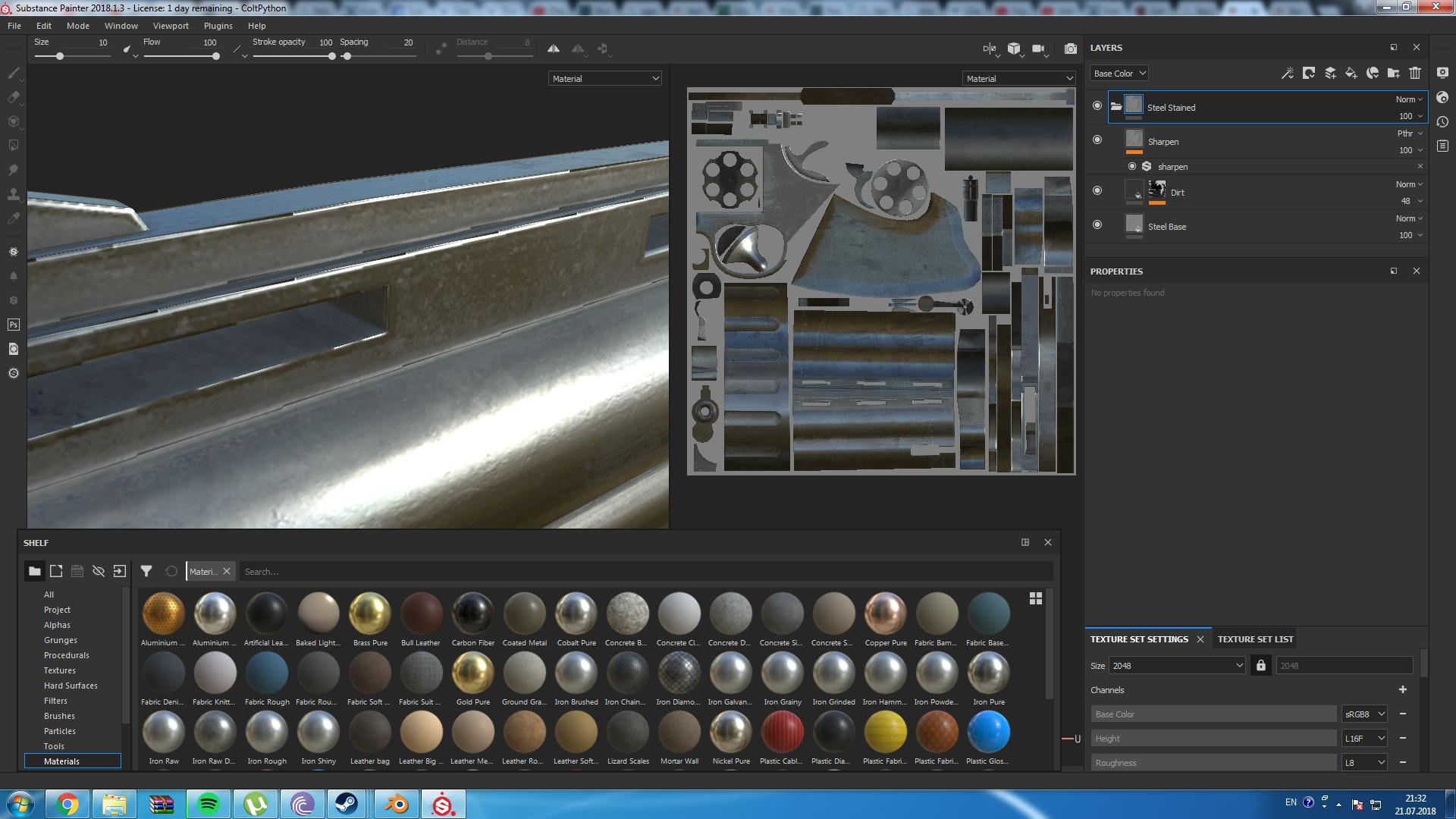Hide the Steel Base layer
1456x819 pixels.
click(1097, 224)
